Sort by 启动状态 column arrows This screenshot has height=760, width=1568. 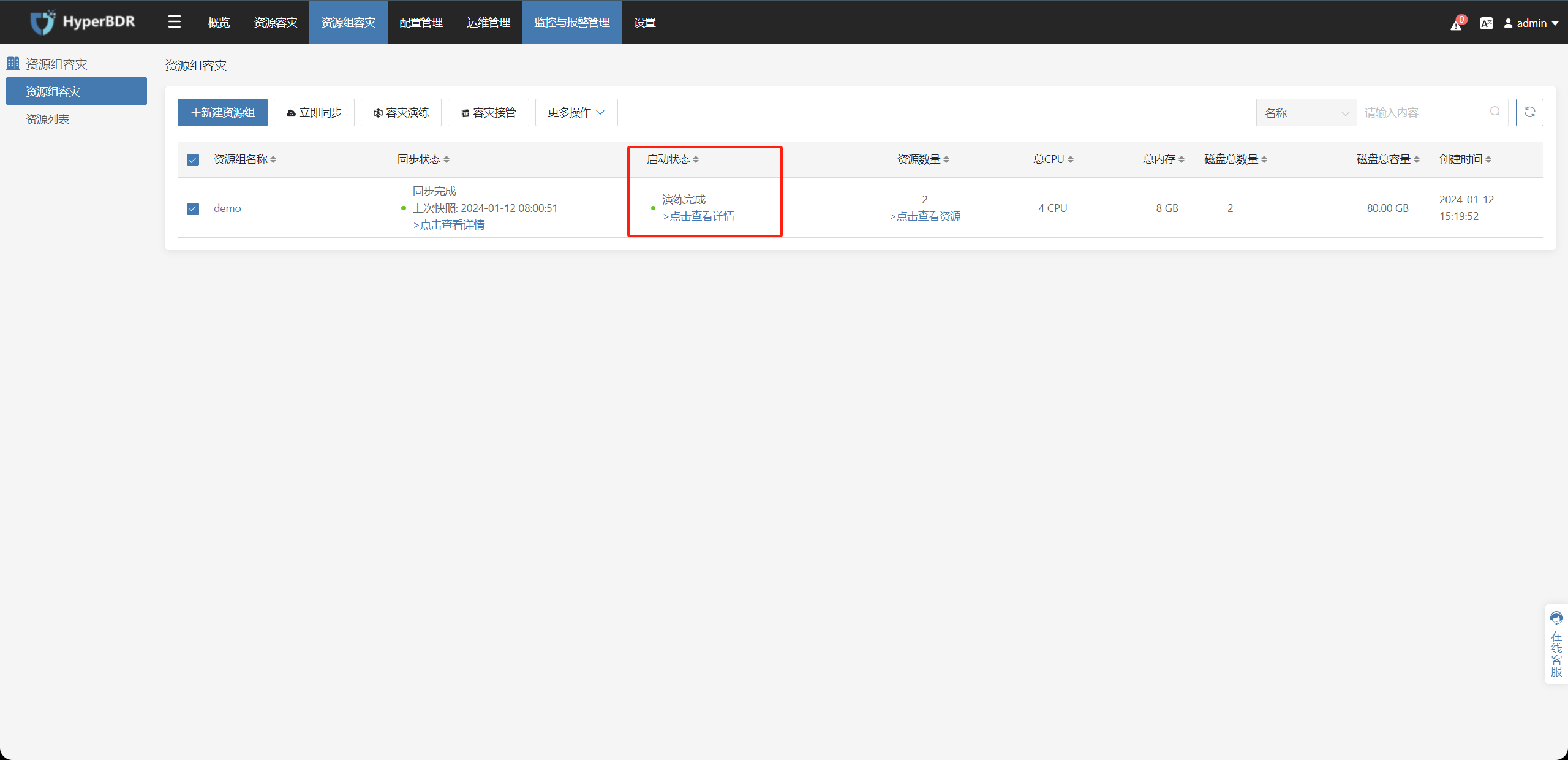click(x=696, y=159)
